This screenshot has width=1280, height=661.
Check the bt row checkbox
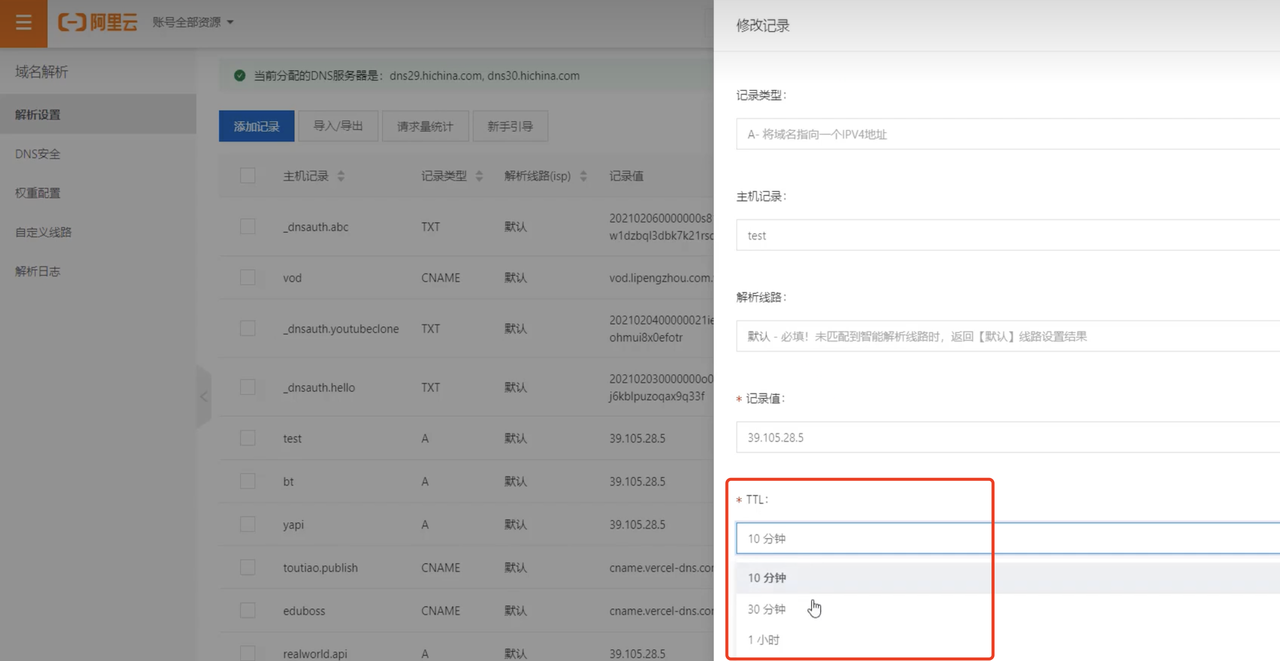point(248,481)
